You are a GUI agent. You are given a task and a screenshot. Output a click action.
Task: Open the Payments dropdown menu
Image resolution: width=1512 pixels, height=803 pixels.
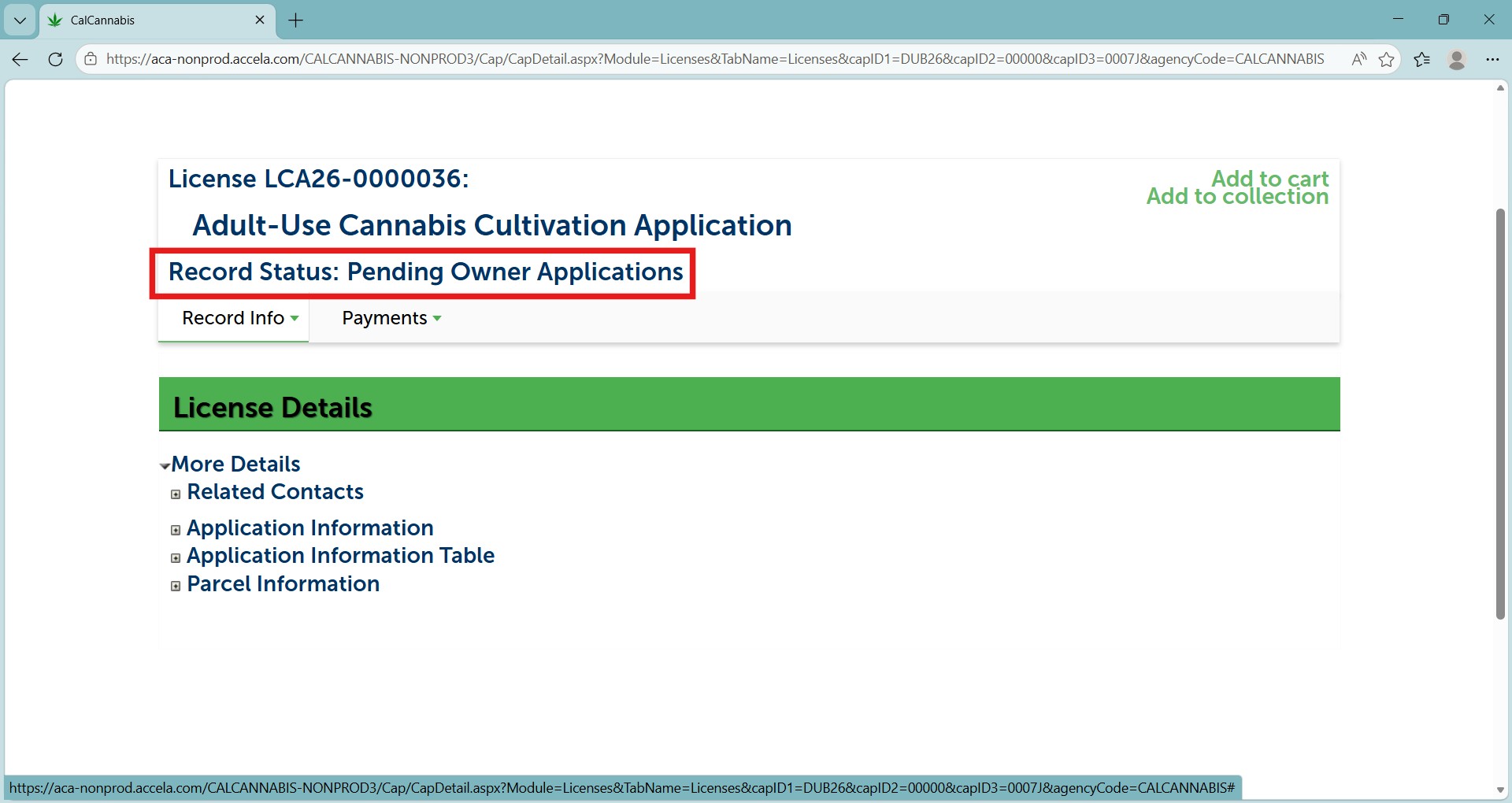(x=391, y=318)
